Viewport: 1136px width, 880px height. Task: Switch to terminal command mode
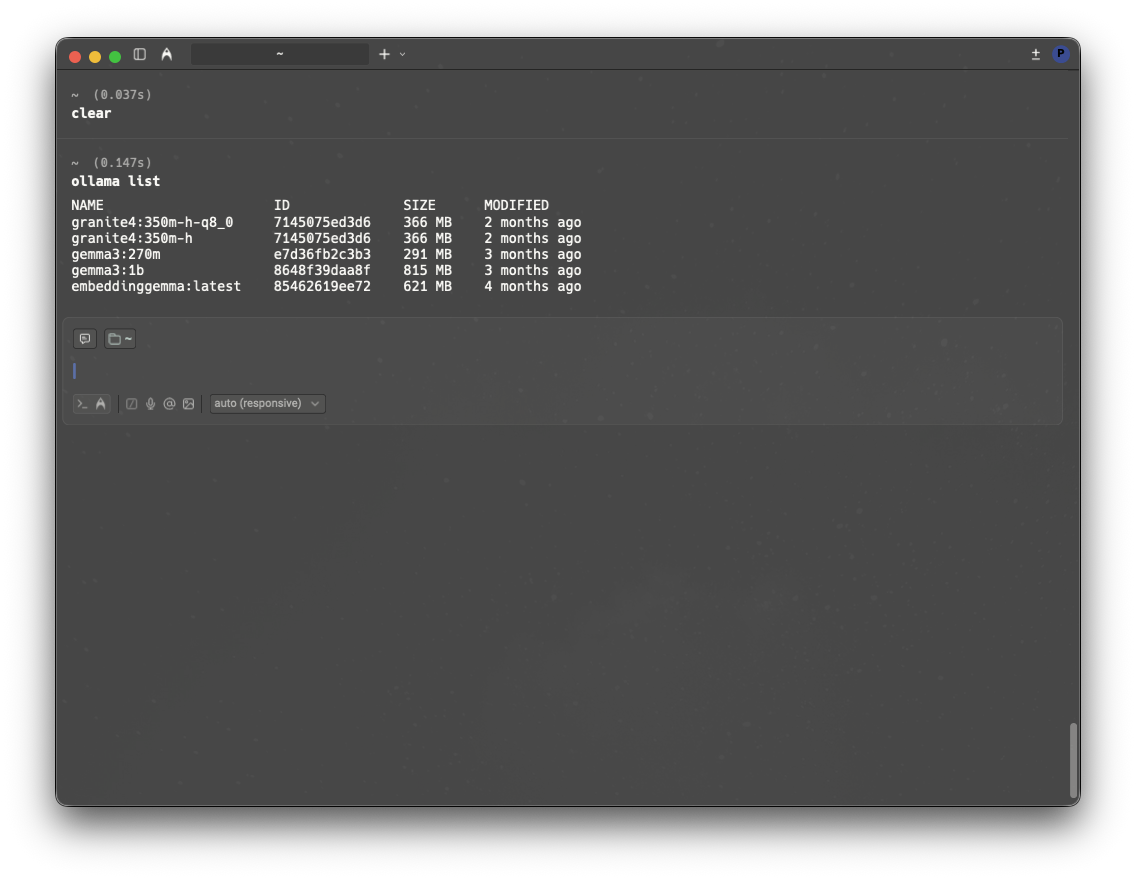tap(83, 404)
